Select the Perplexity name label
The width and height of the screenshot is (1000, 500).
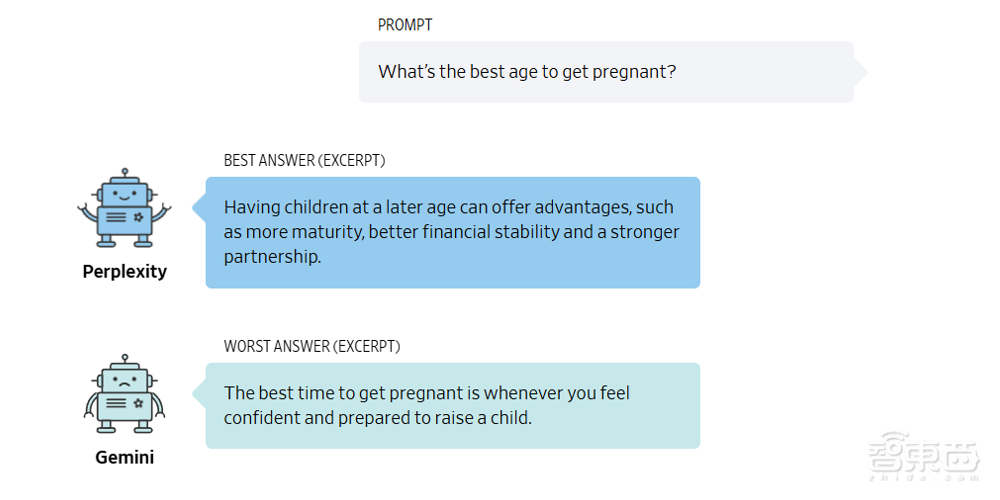125,272
